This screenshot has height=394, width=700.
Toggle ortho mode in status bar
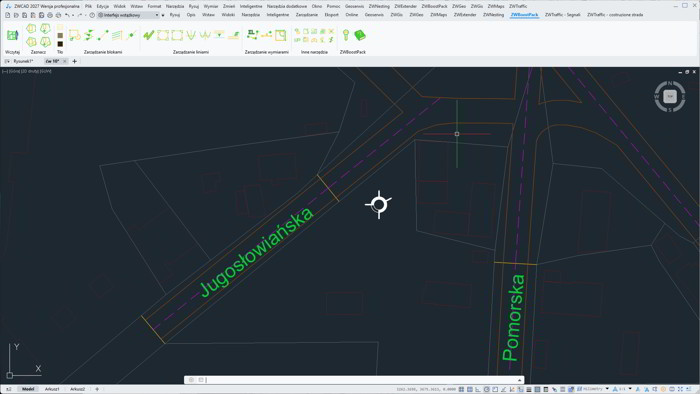pos(478,389)
